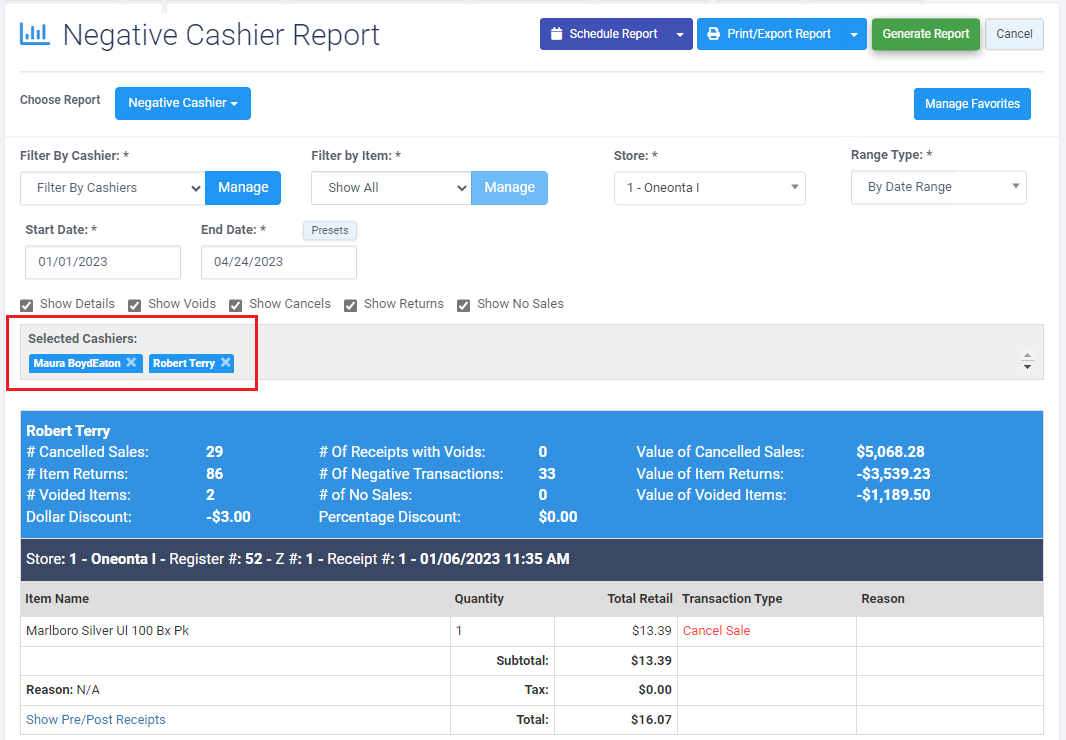Click Tax amount $0.00
The height and width of the screenshot is (740, 1066).
pos(655,690)
